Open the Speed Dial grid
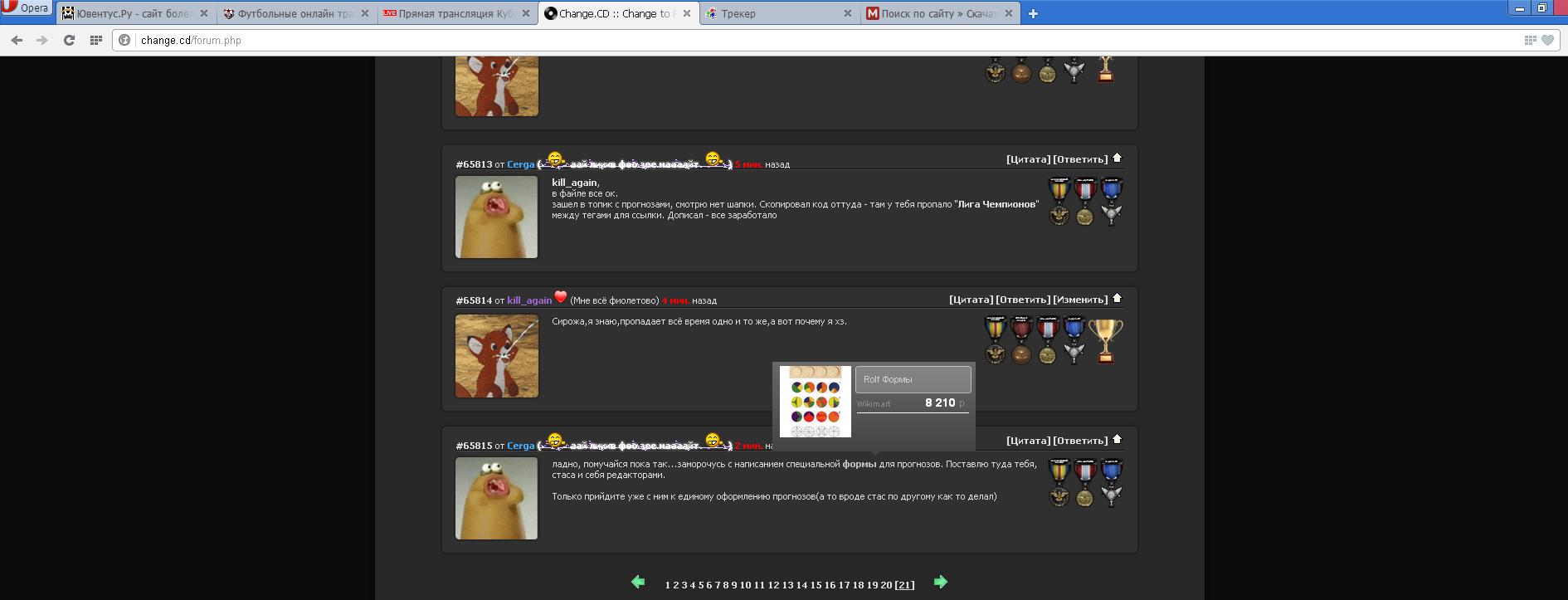 pos(96,40)
